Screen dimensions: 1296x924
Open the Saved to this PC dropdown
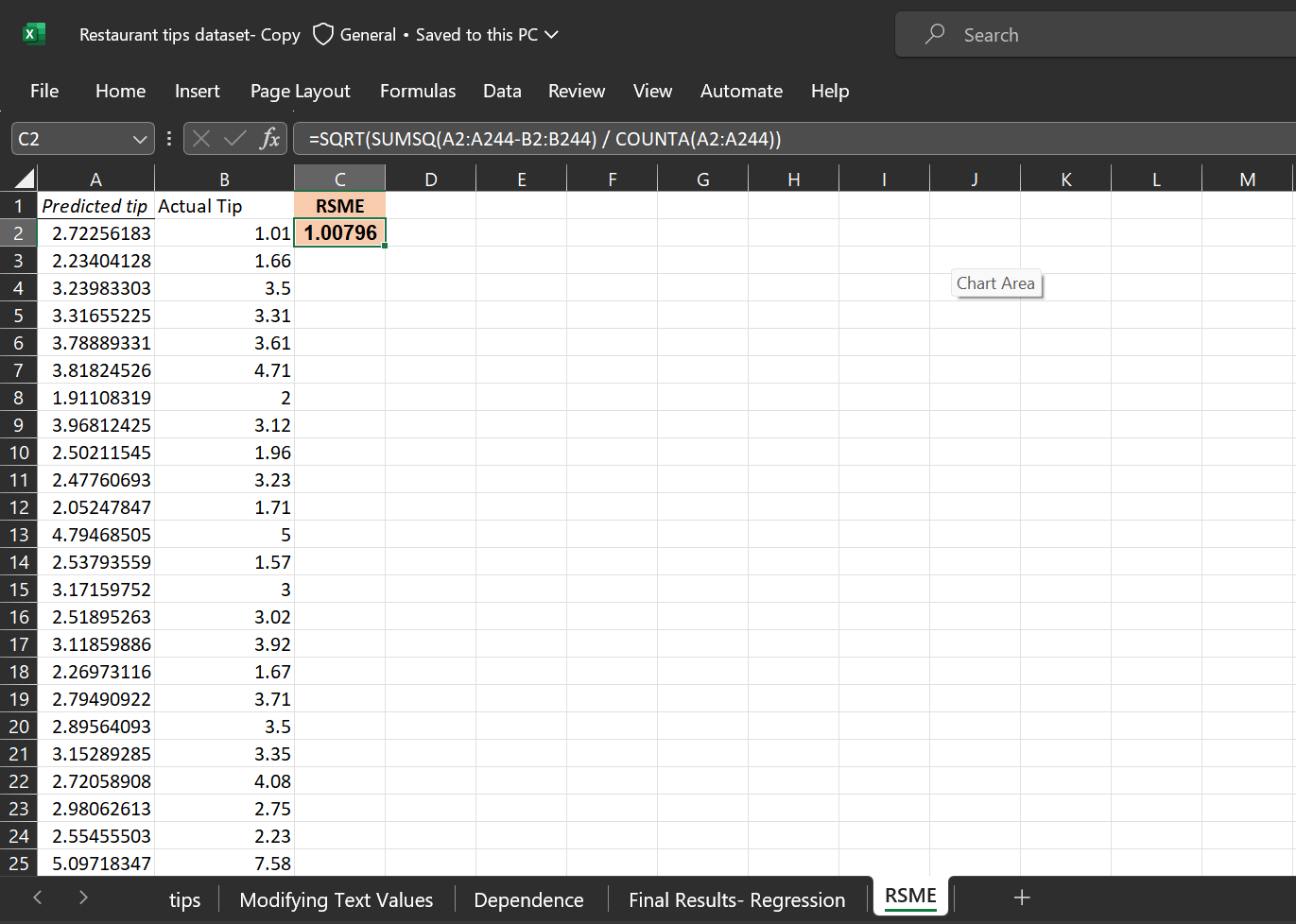(x=552, y=35)
